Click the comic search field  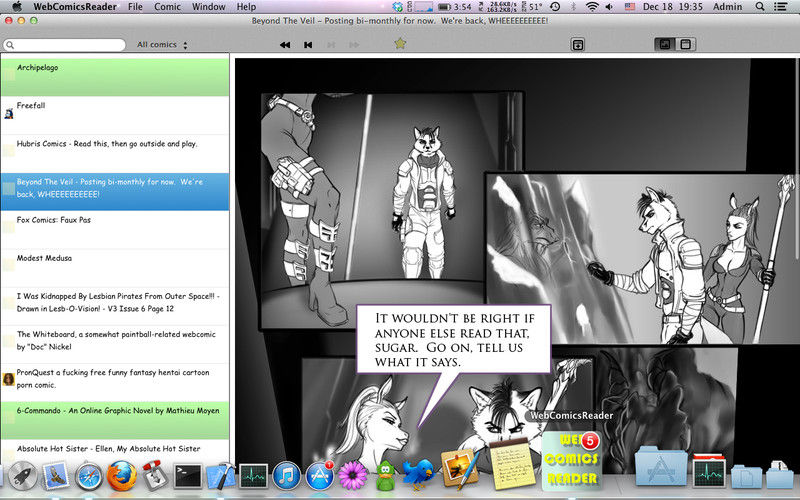click(x=64, y=45)
